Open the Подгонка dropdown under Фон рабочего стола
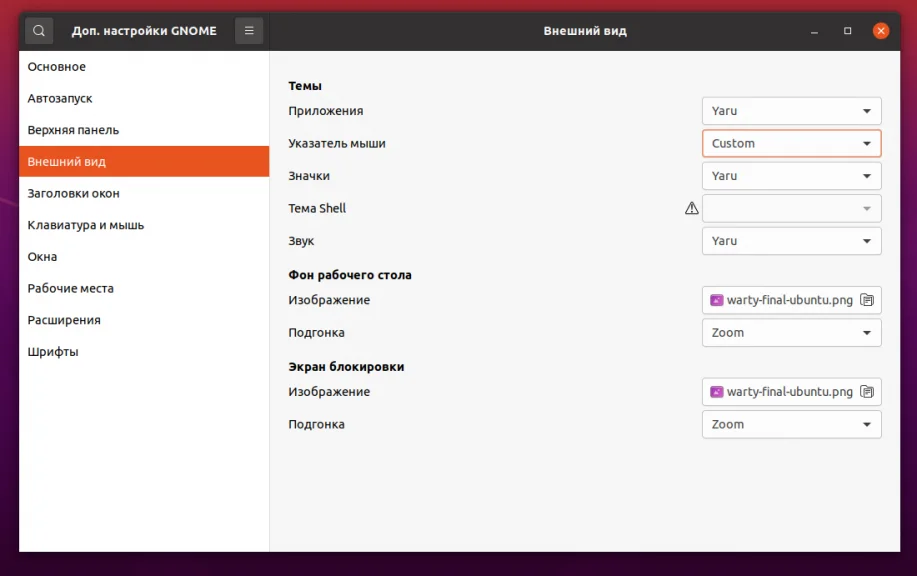The height and width of the screenshot is (576, 917). pos(790,332)
